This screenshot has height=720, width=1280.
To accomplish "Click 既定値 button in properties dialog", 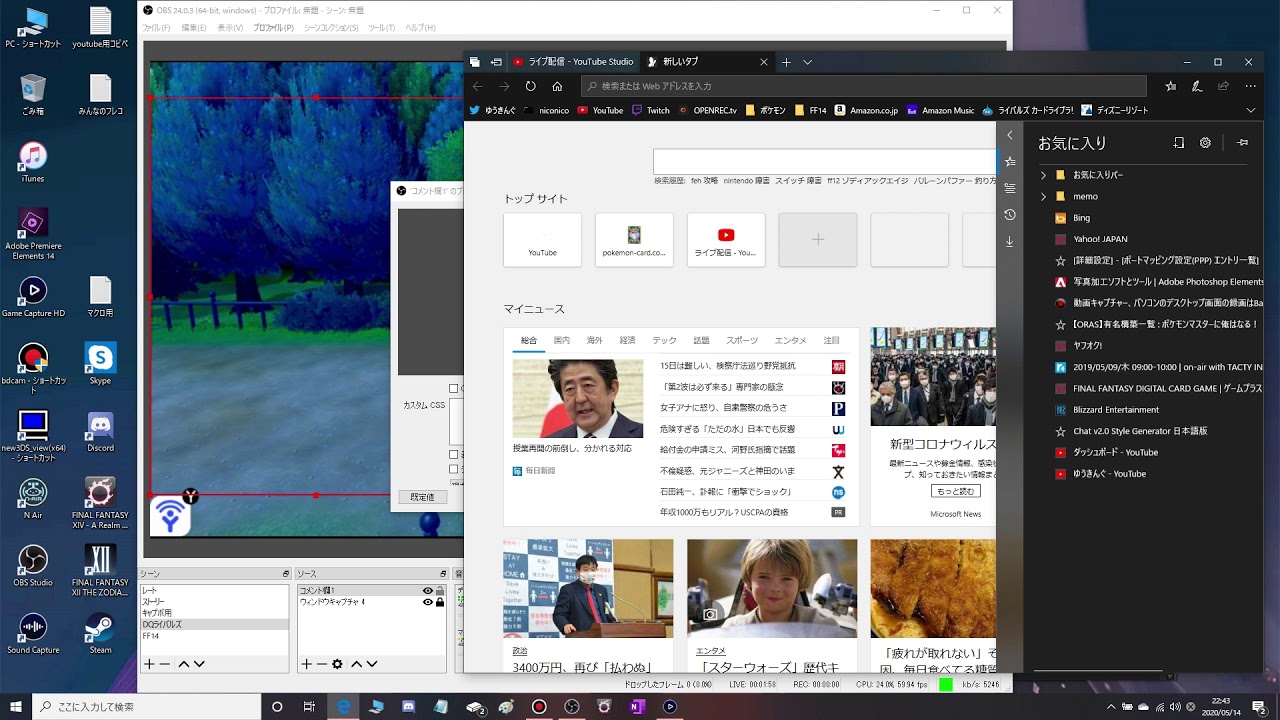I will 423,497.
